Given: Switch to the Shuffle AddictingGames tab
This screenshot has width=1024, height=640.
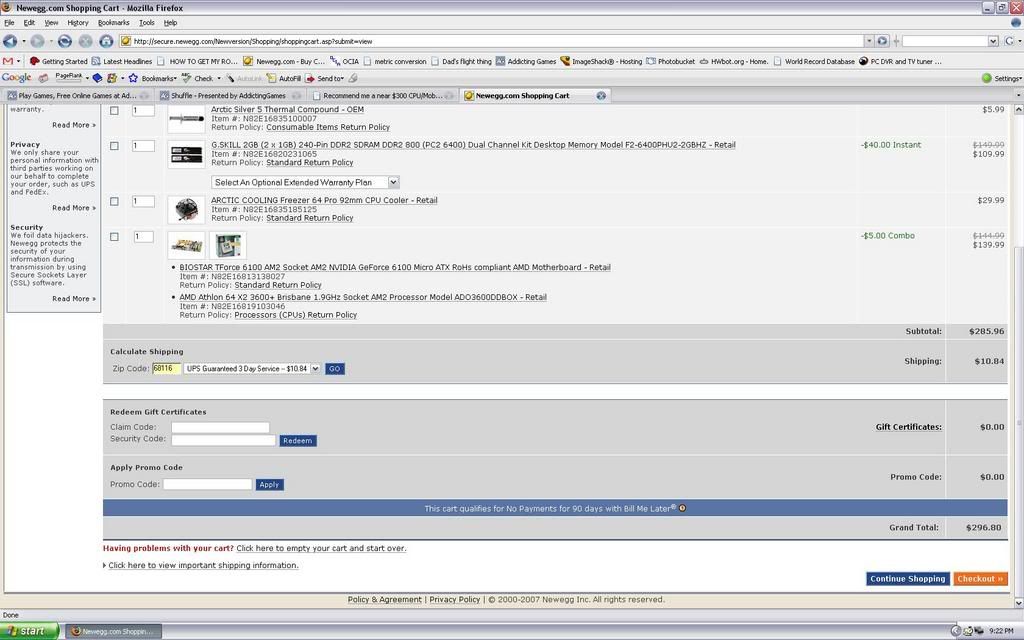Looking at the screenshot, I should tap(230, 95).
